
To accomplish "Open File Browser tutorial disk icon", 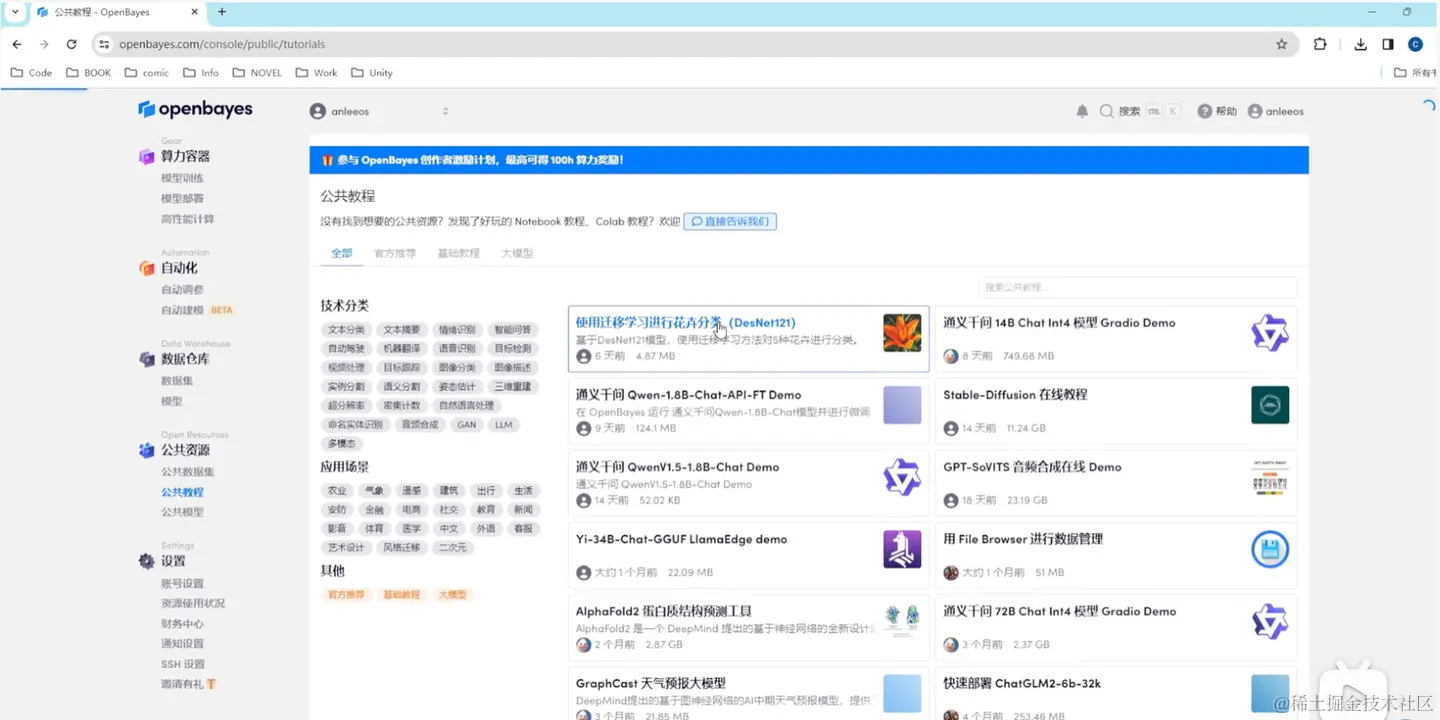I will click(x=1270, y=549).
